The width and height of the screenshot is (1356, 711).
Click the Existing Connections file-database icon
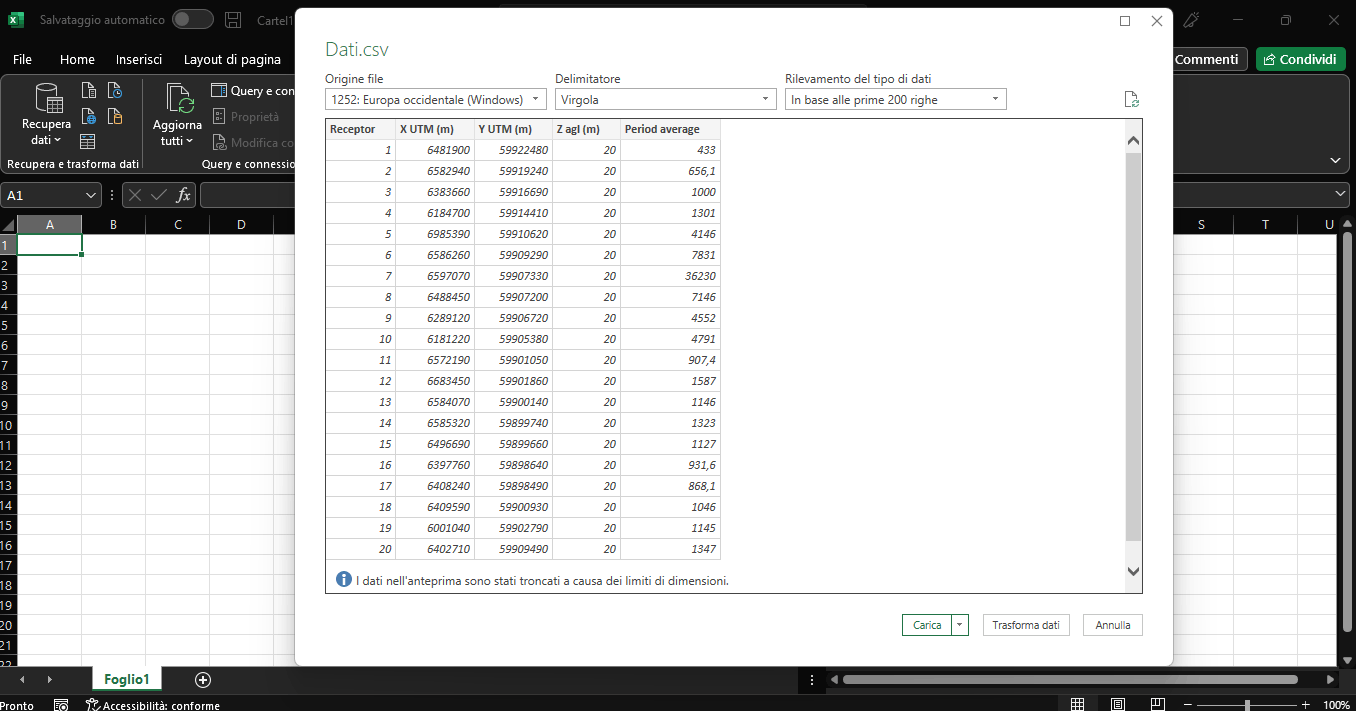tap(114, 116)
